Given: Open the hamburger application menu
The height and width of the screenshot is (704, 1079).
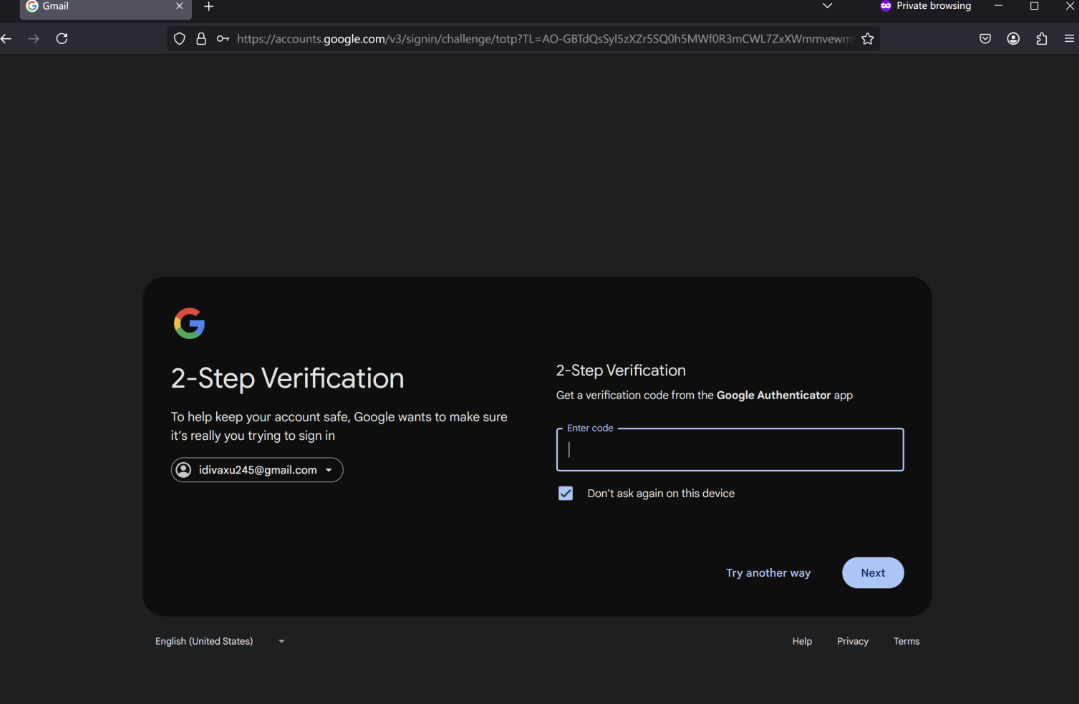Looking at the screenshot, I should (1069, 39).
